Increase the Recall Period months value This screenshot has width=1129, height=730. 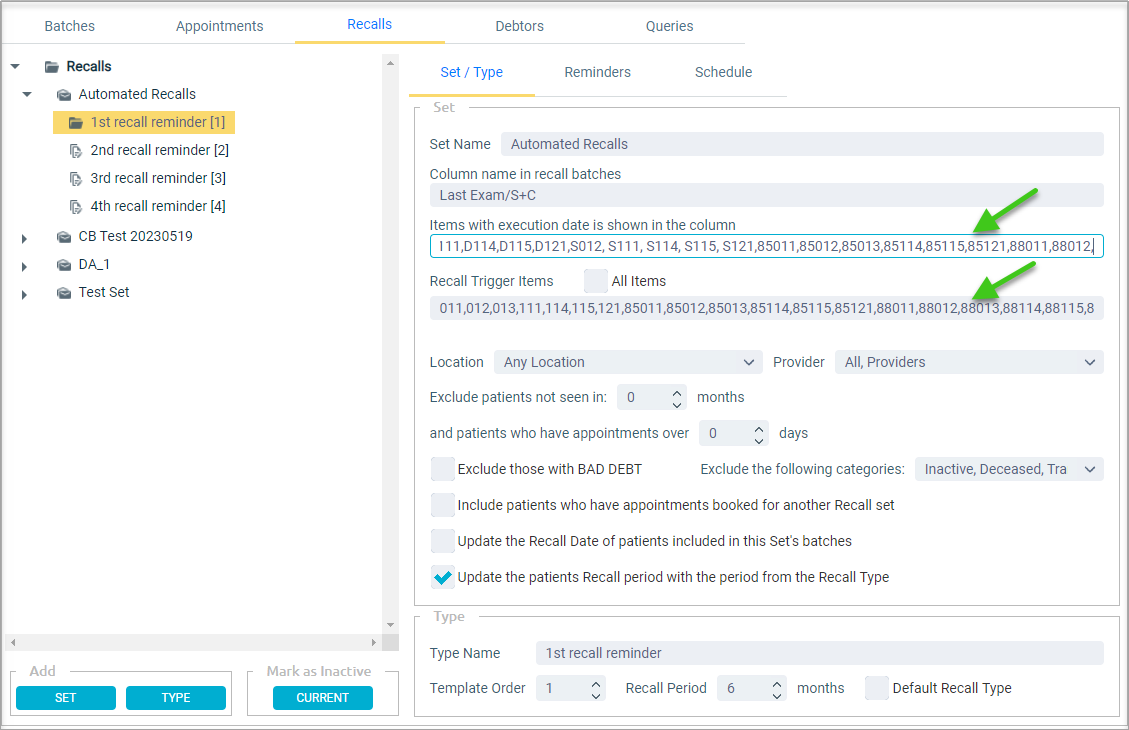[x=777, y=683]
